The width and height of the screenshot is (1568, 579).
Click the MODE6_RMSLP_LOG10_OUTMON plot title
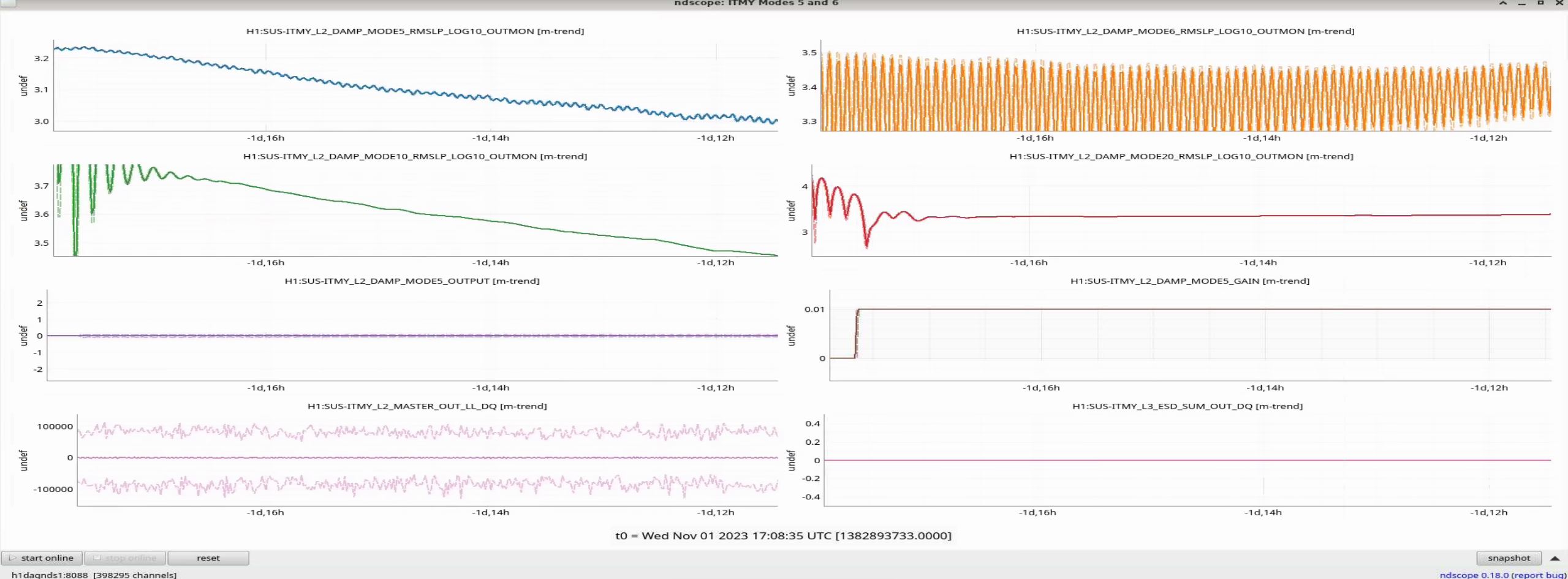coord(1185,31)
